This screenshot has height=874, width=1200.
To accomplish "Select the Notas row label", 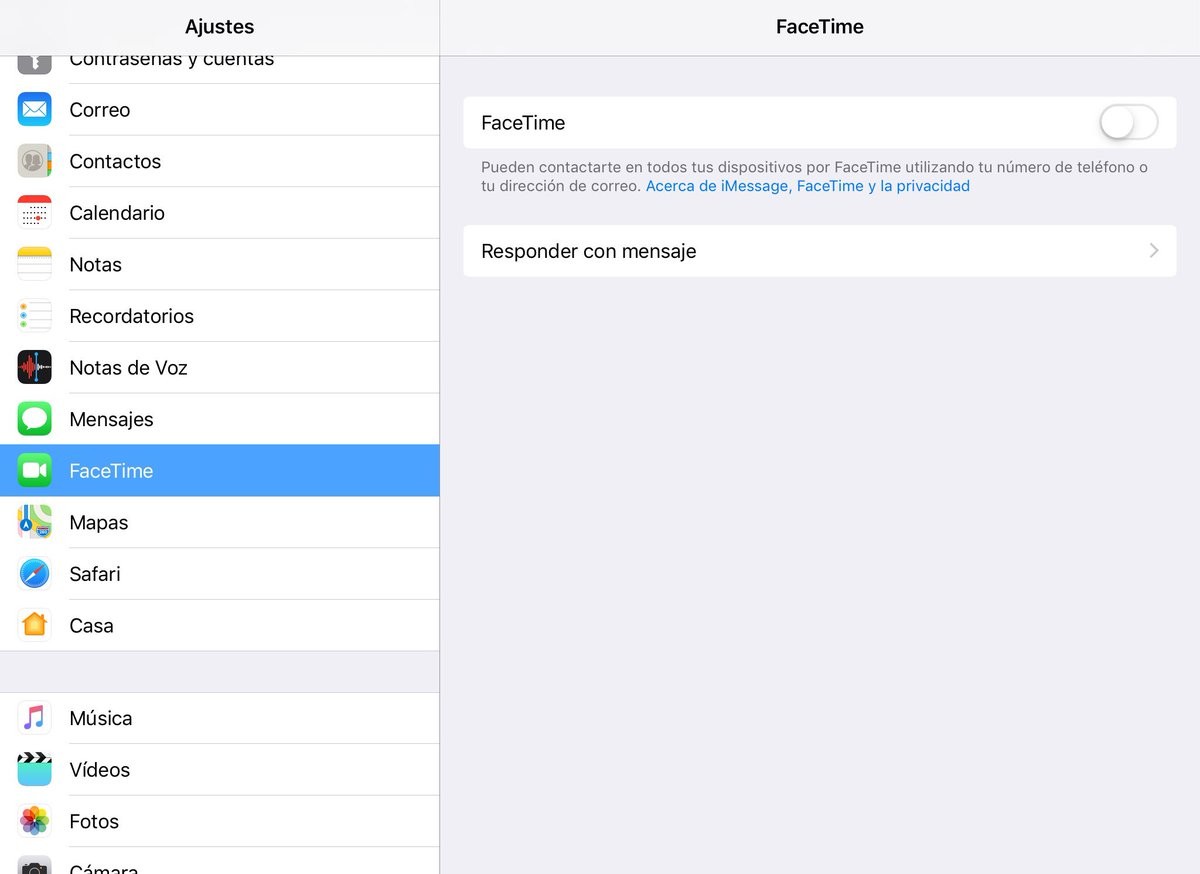I will coord(96,265).
